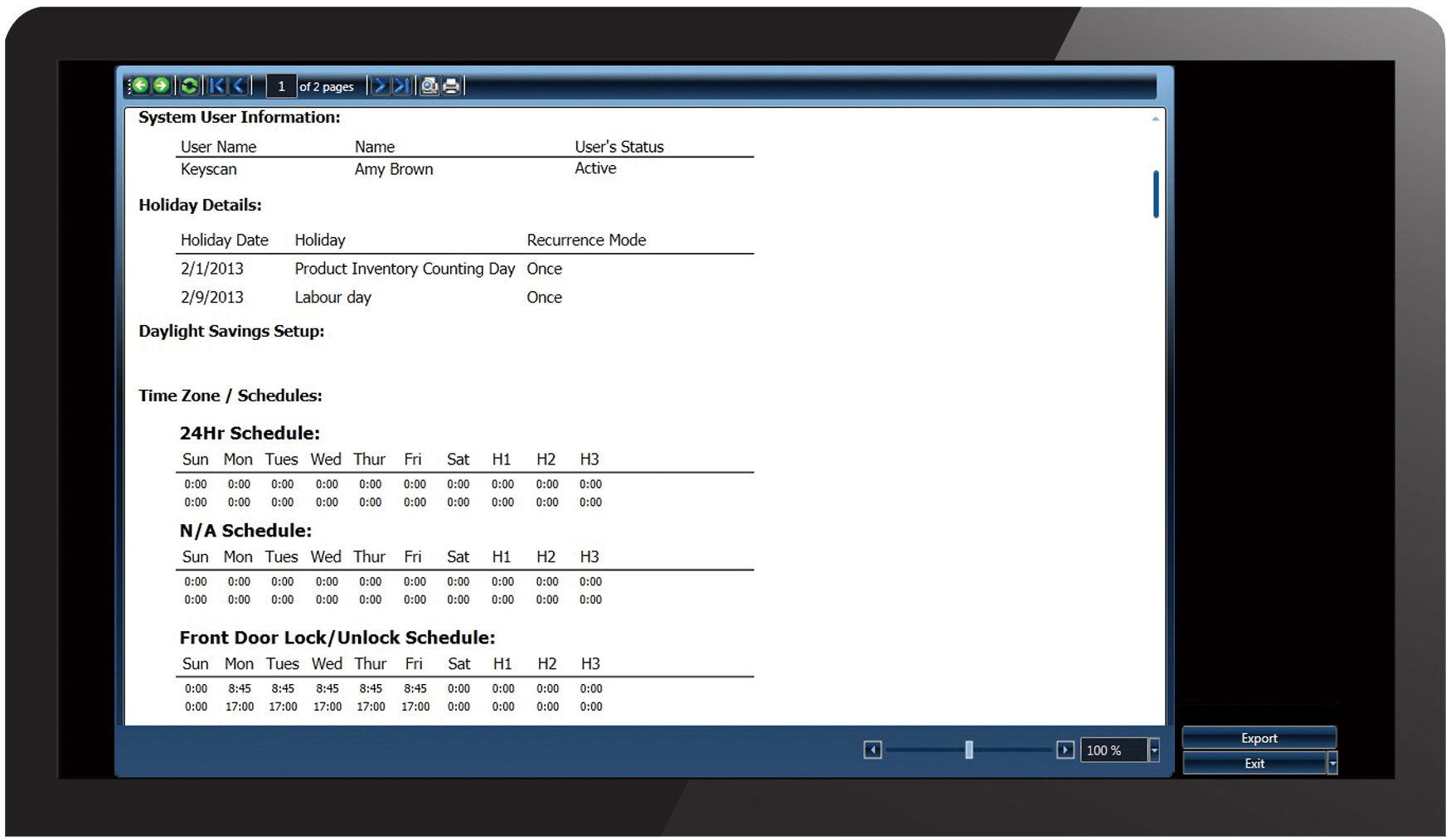Jump to the first page of report
1451x840 pixels.
(217, 85)
